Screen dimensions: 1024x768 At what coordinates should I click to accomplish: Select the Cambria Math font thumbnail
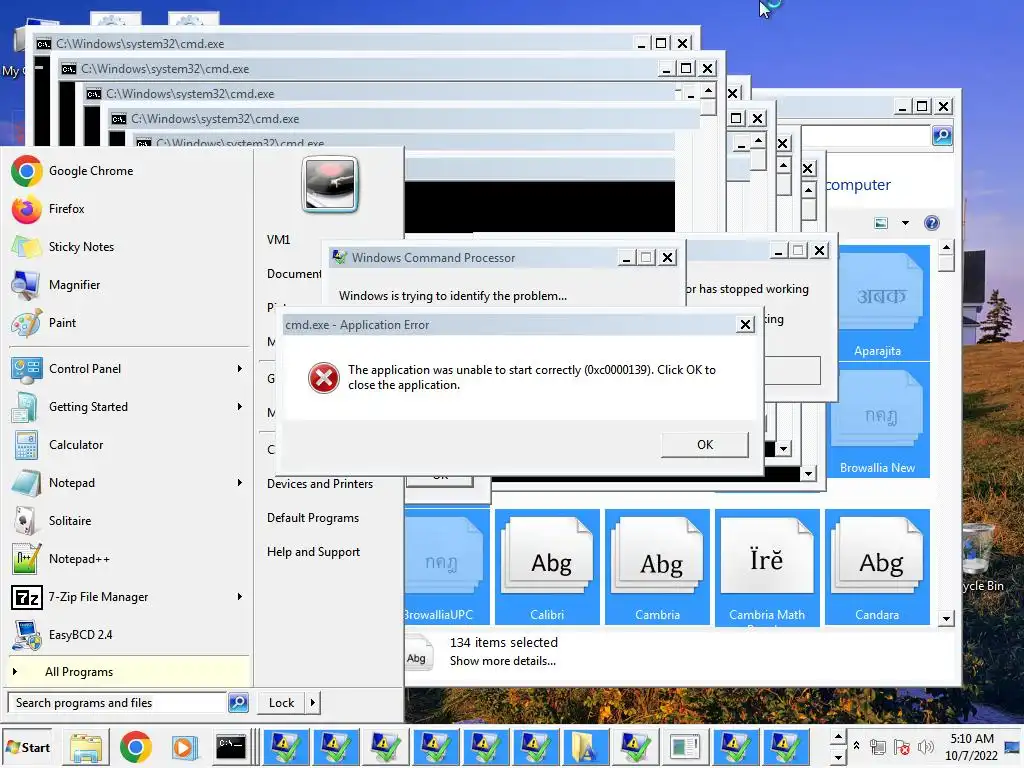pos(767,567)
